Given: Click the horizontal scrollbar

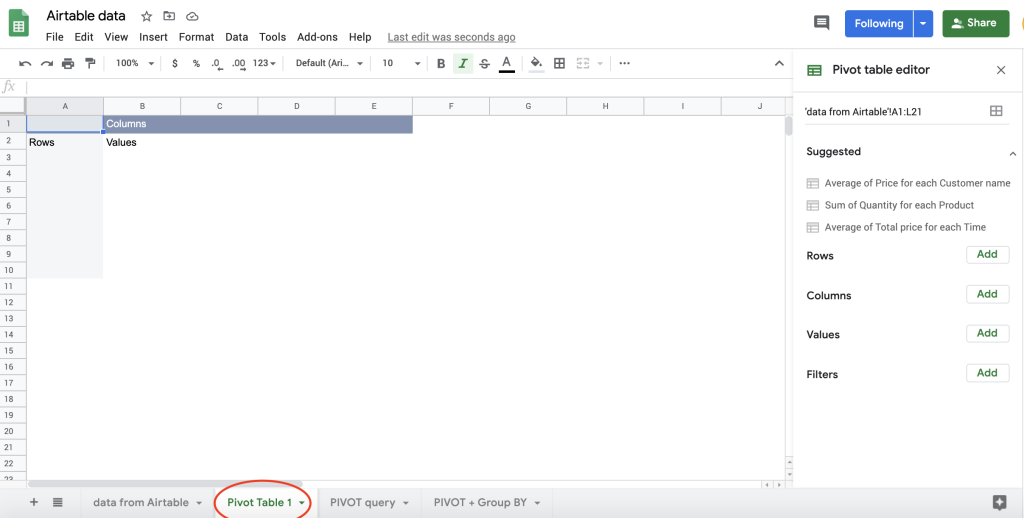Looking at the screenshot, I should pos(165,484).
